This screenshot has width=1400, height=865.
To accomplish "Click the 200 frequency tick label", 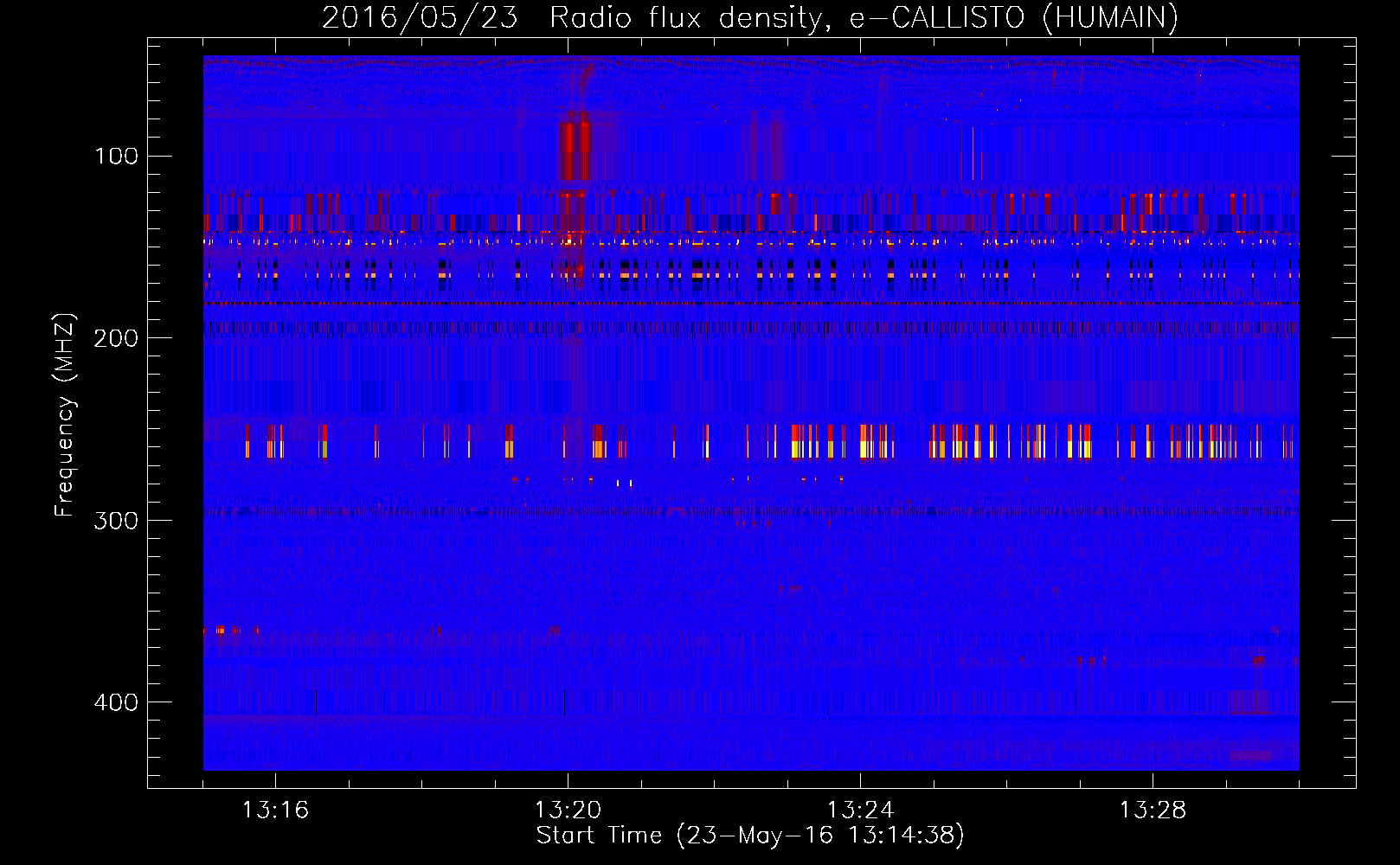I will 117,338.
